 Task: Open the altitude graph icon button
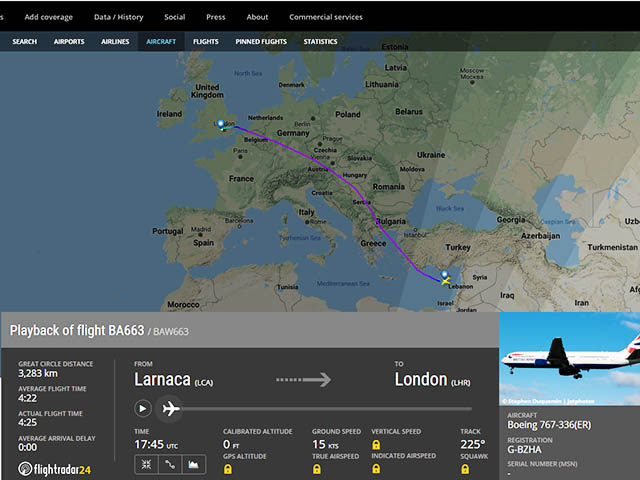pyautogui.click(x=193, y=464)
